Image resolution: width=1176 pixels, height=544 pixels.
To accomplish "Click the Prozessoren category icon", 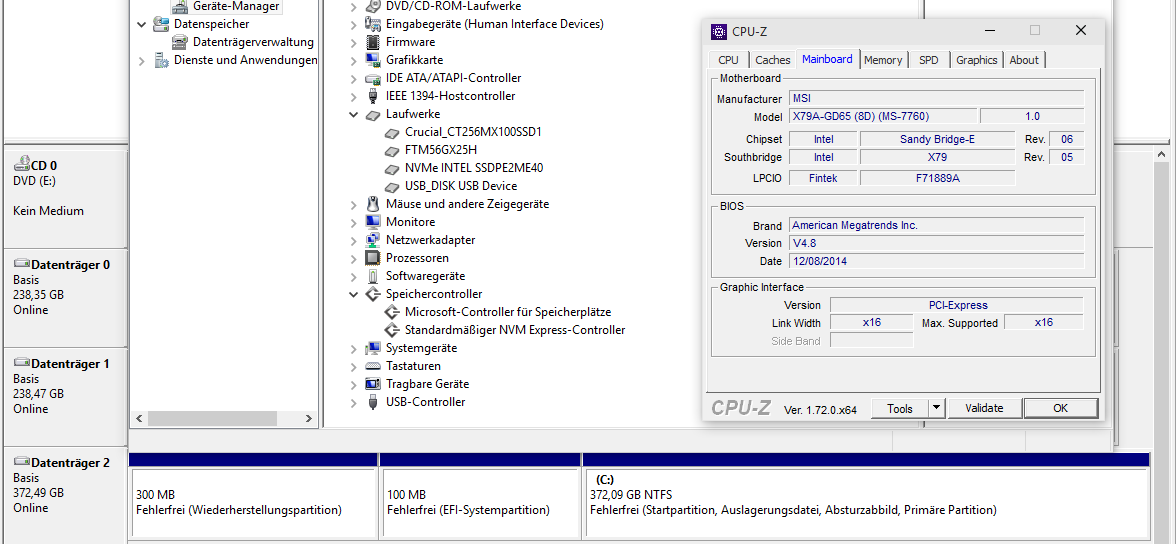I will [373, 258].
